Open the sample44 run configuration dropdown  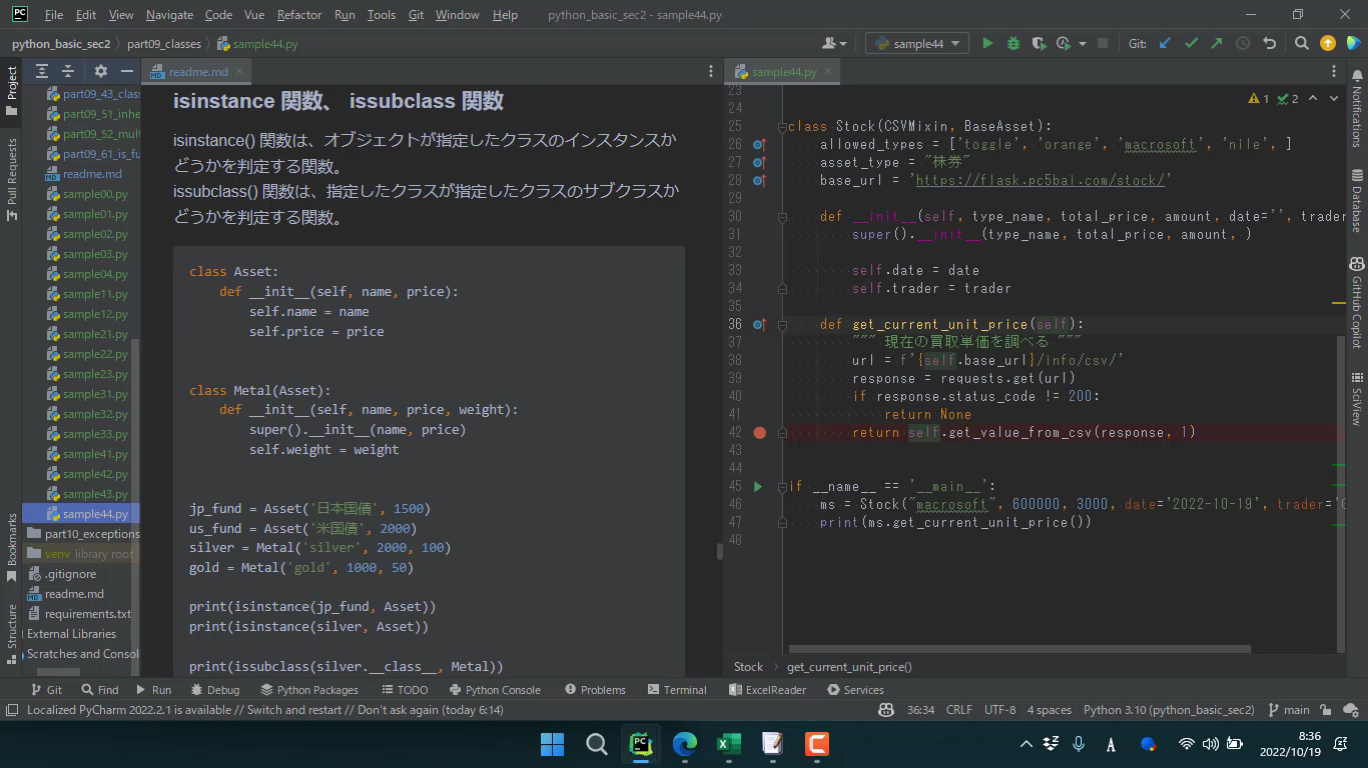pyautogui.click(x=917, y=43)
